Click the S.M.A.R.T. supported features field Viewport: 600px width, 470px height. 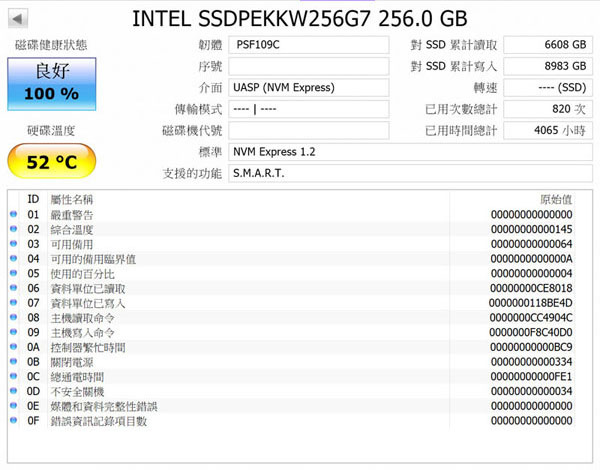pyautogui.click(x=410, y=173)
